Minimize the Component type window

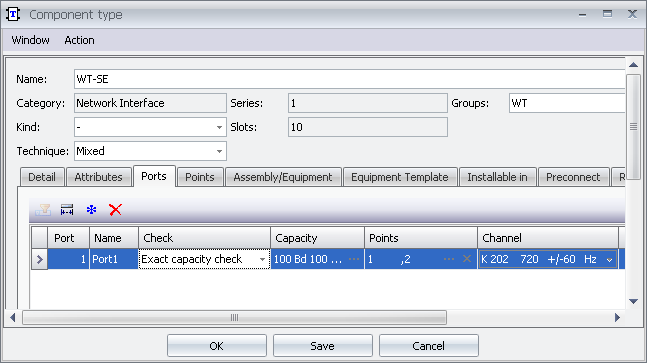pyautogui.click(x=582, y=14)
